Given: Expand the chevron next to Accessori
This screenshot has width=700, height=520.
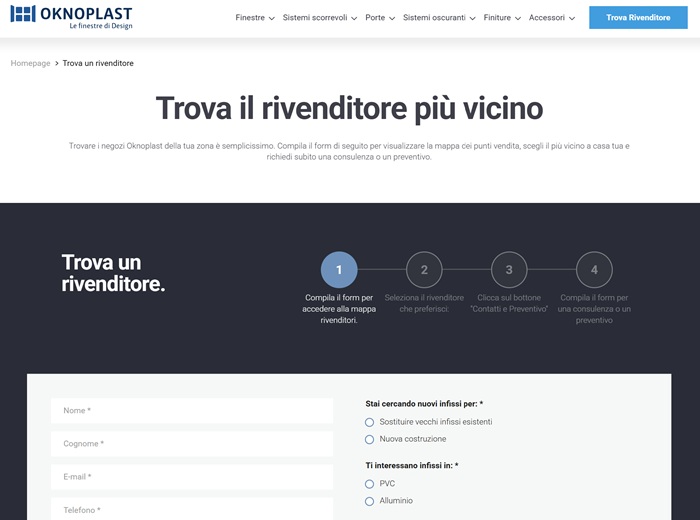Looking at the screenshot, I should tap(572, 18).
